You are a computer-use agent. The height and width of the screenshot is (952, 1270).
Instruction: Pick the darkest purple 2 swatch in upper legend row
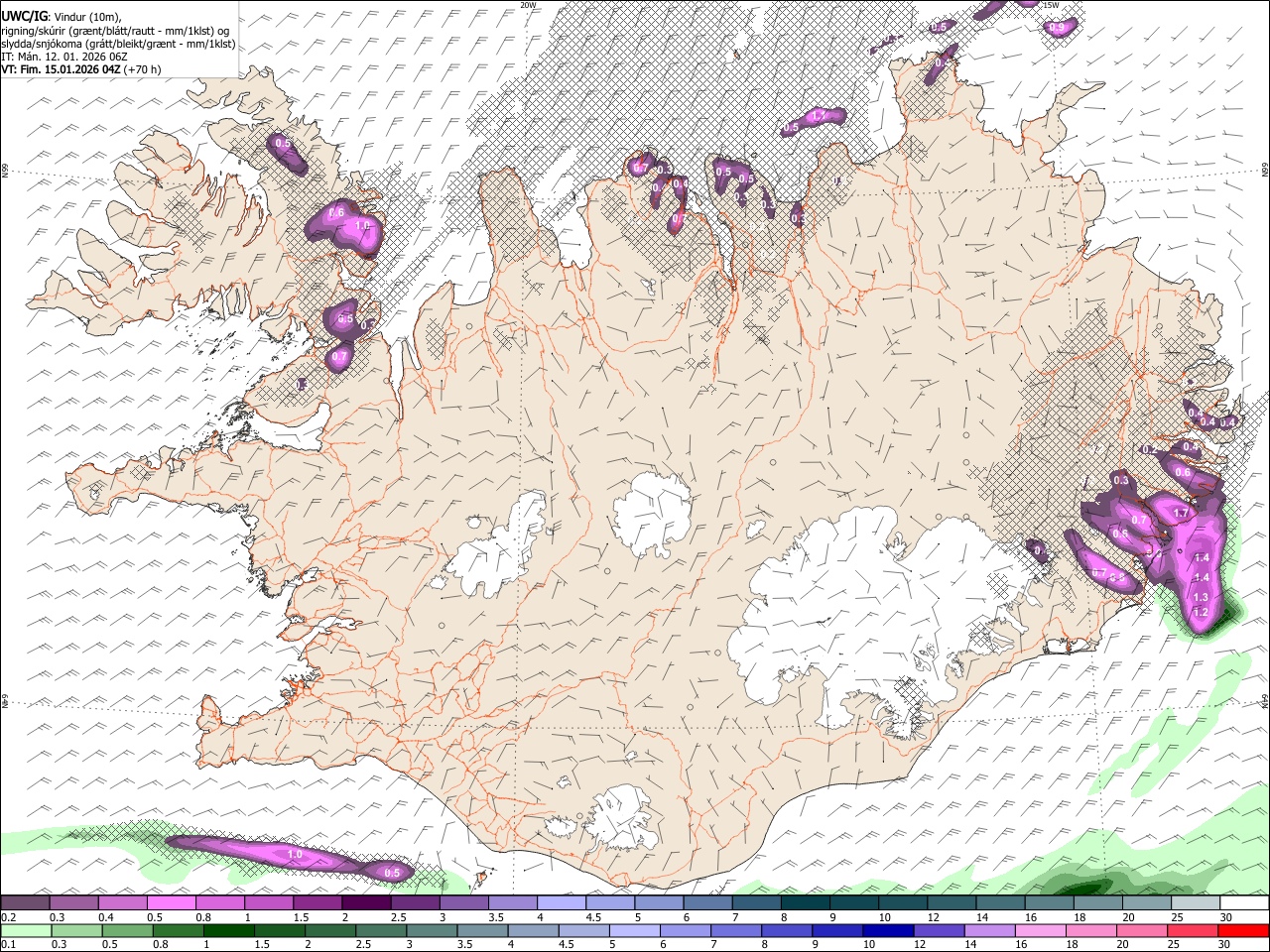367,902
